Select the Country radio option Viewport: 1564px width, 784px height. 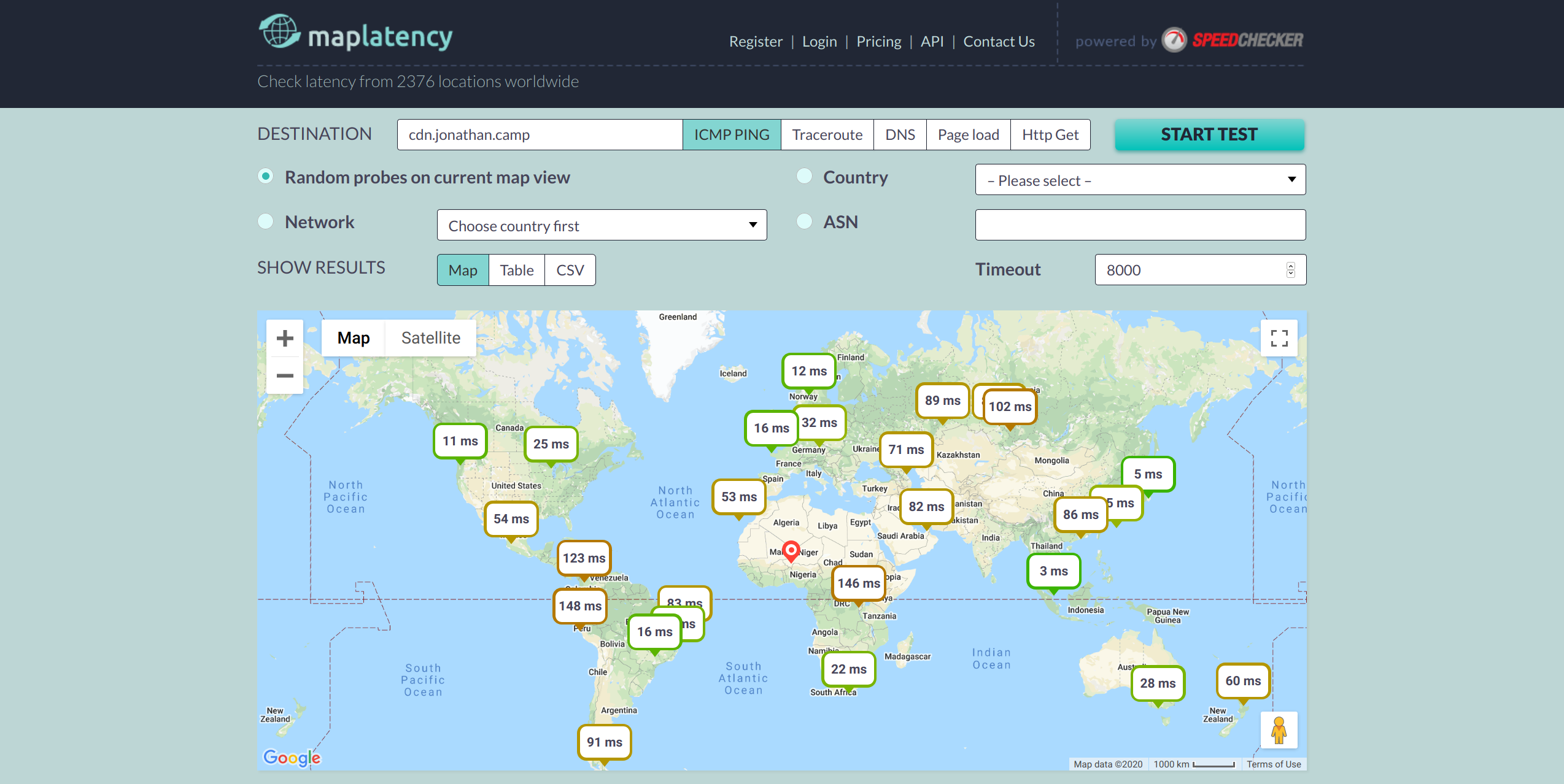point(804,177)
